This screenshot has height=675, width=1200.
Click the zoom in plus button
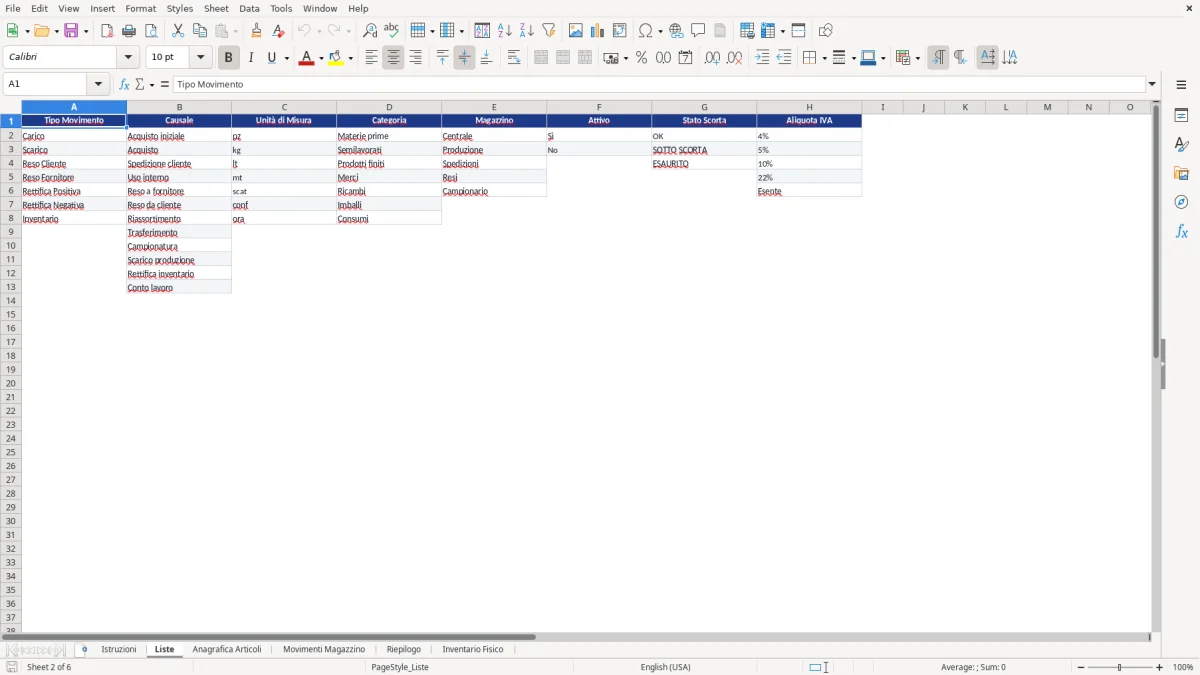[1160, 667]
